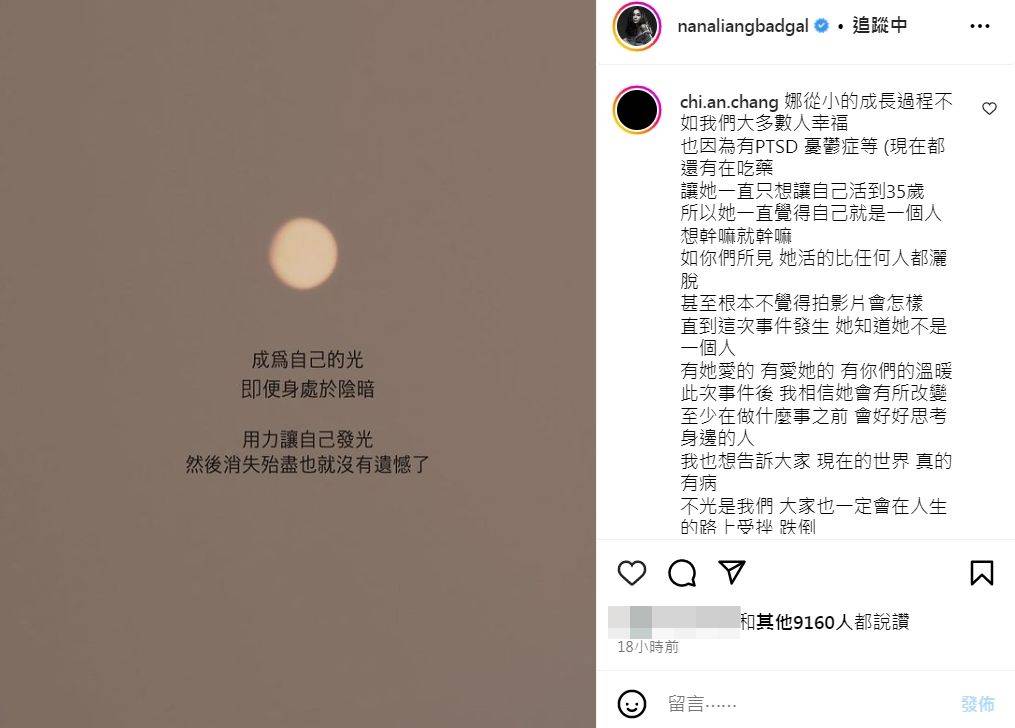Click the blurred liker name before 和其他
This screenshot has width=1015, height=728.
[674, 622]
